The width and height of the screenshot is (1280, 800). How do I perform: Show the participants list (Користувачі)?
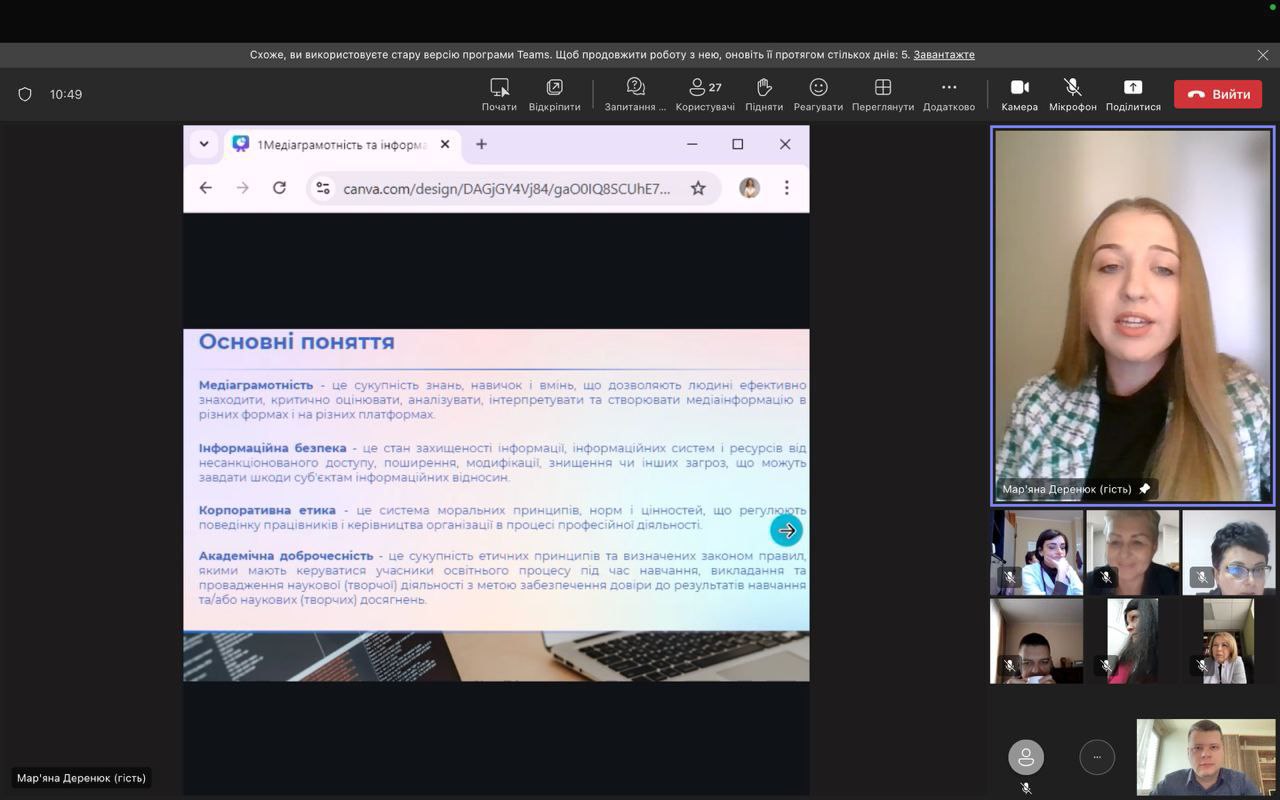click(x=705, y=94)
